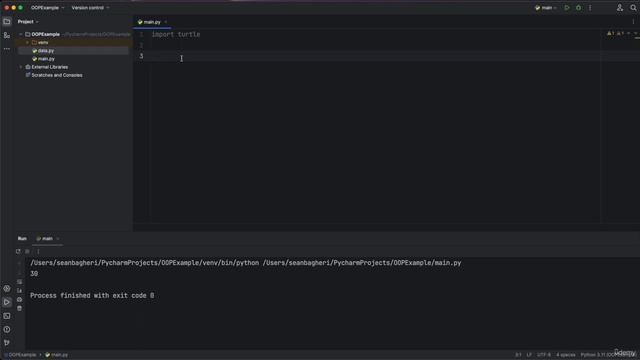Toggle soft-wrap in Run console
This screenshot has width=640, height=360.
tap(20, 282)
